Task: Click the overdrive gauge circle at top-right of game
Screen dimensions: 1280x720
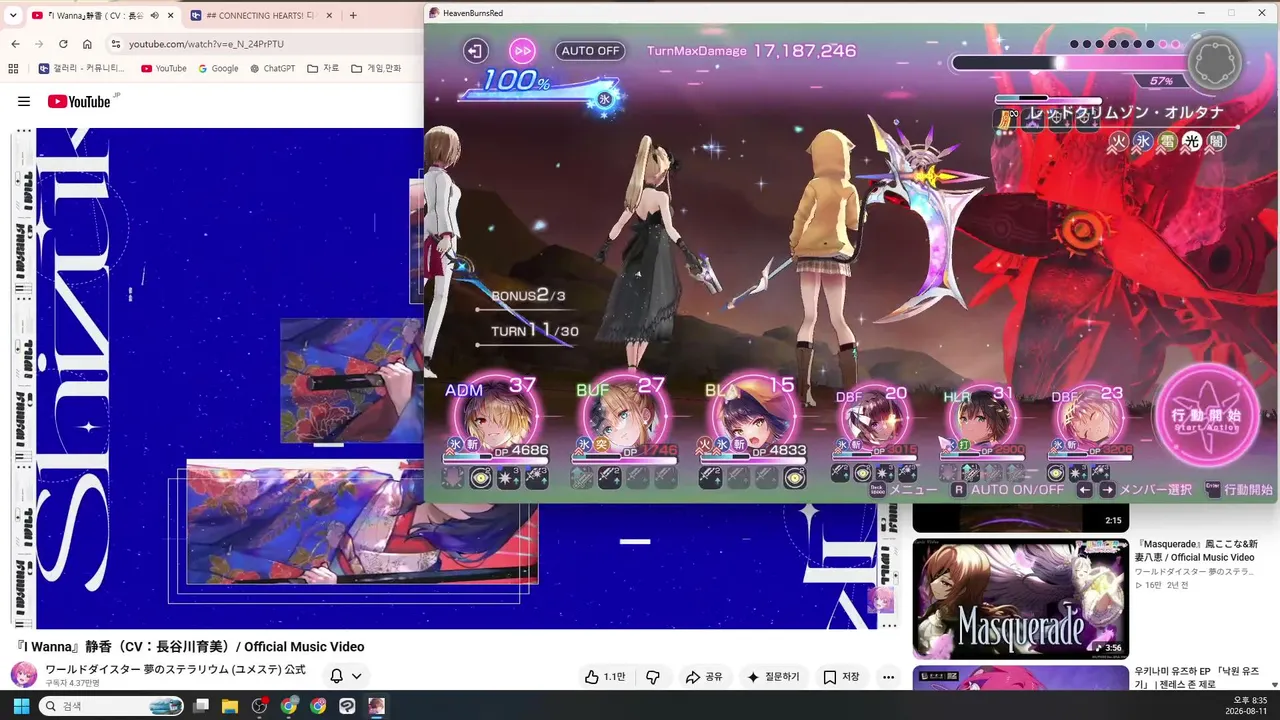Action: pos(1215,64)
